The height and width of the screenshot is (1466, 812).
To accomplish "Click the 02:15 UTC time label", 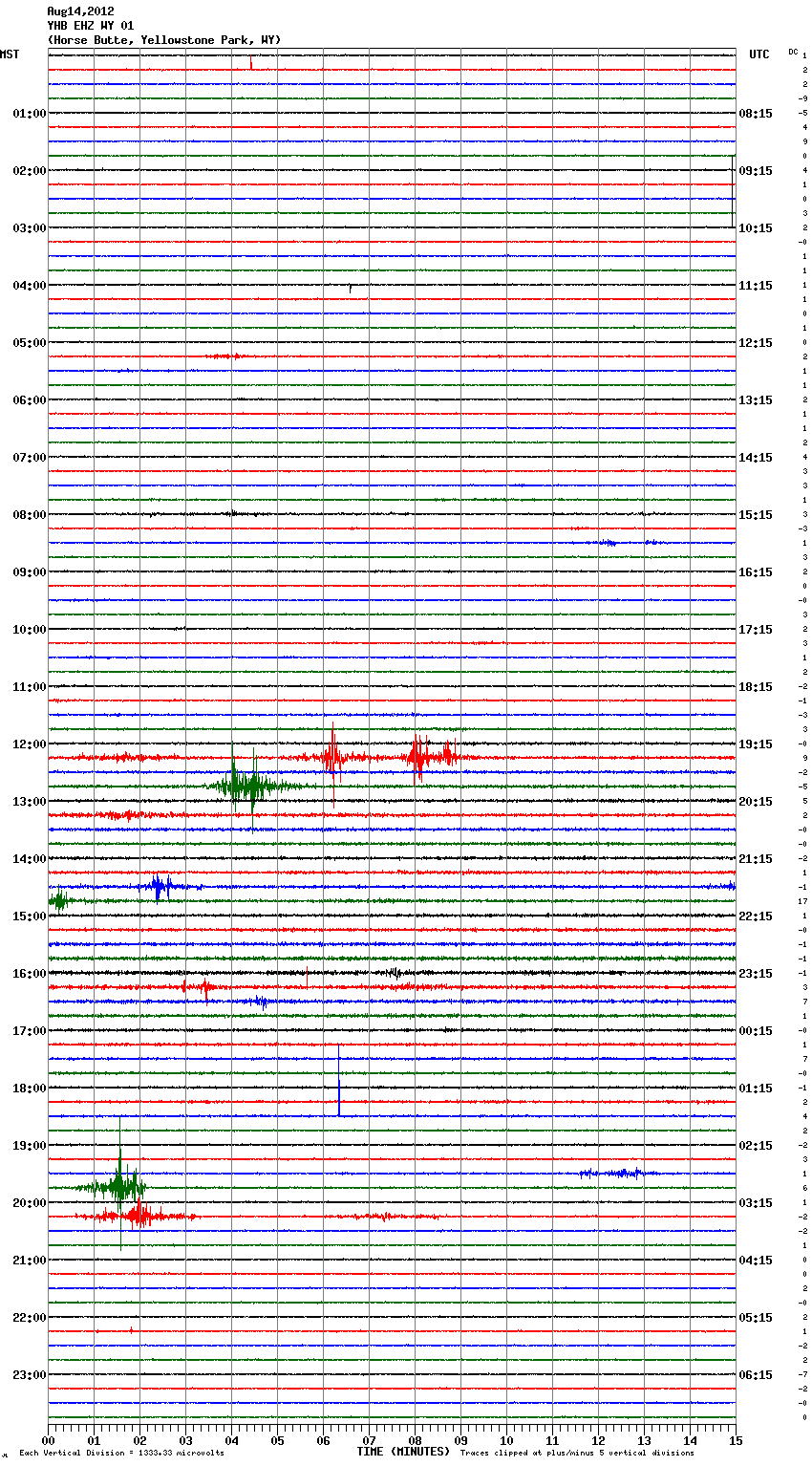I will (756, 1145).
